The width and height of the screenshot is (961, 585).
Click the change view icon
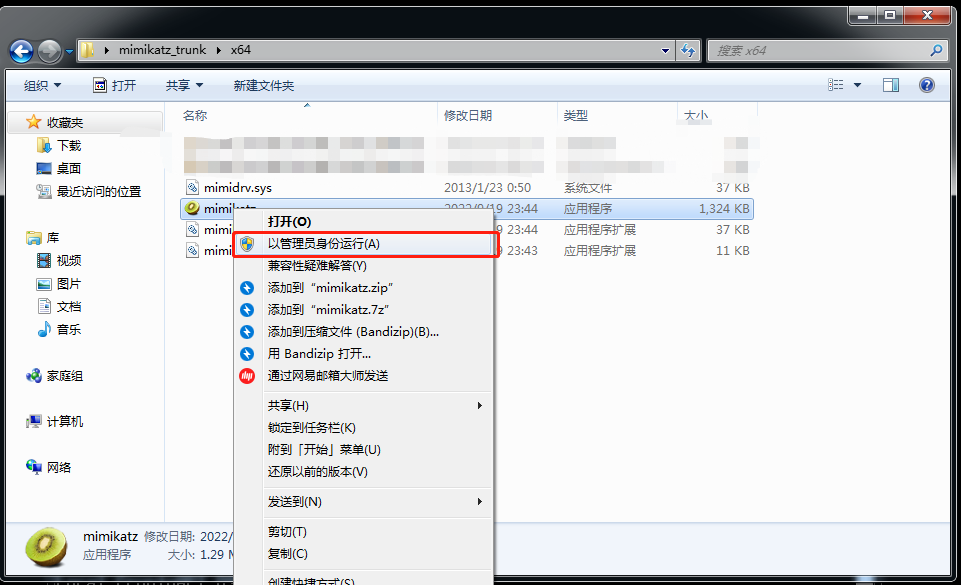(x=835, y=85)
